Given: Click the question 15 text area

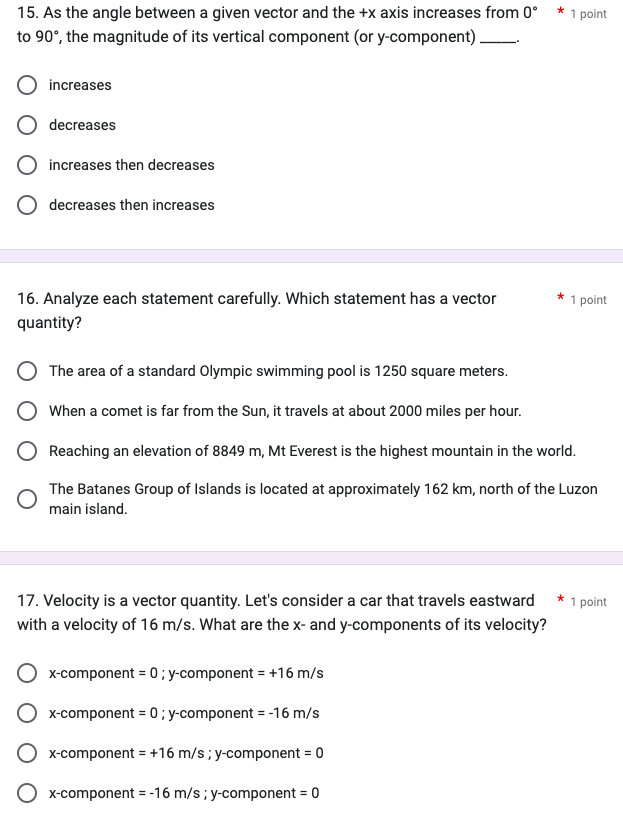Looking at the screenshot, I should click(270, 25).
